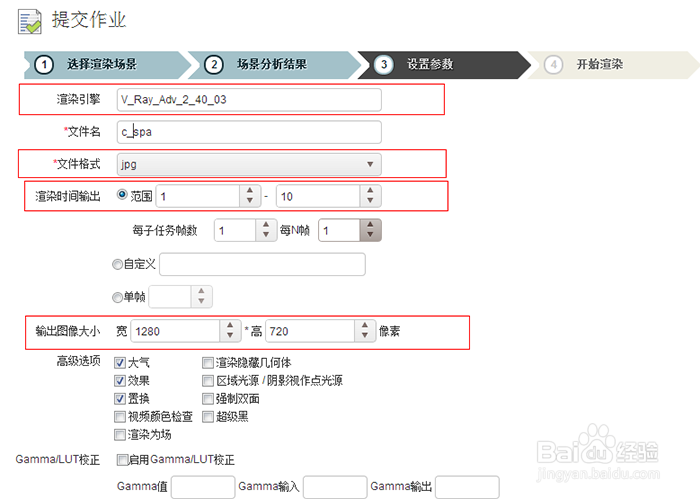Click the 渲染引擎 input field
Viewport: 700px width, 499px height.
(x=249, y=100)
